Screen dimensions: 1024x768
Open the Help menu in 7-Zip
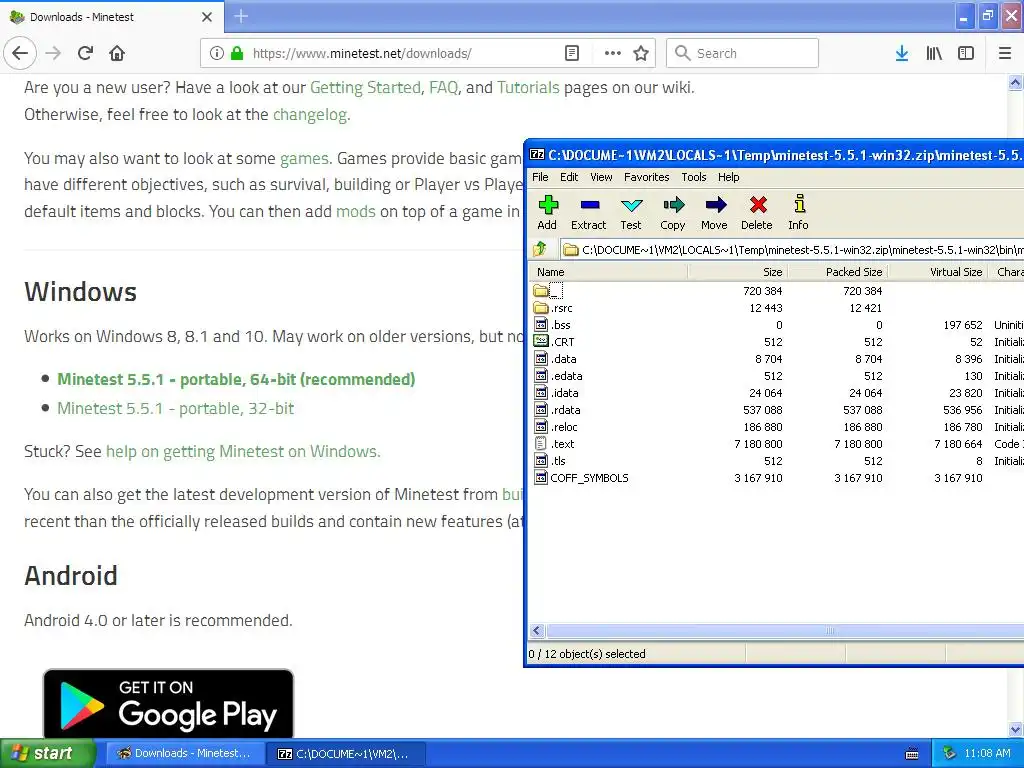coord(728,177)
